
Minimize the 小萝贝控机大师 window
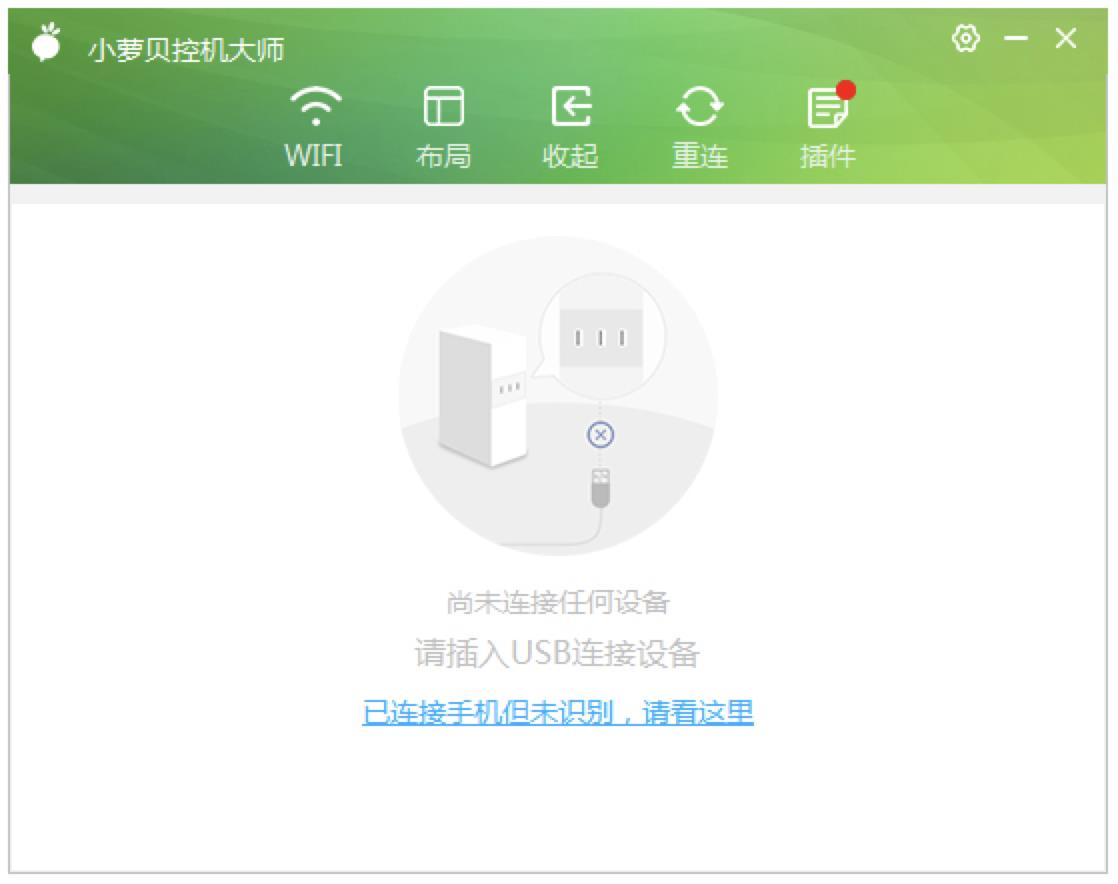[1016, 38]
